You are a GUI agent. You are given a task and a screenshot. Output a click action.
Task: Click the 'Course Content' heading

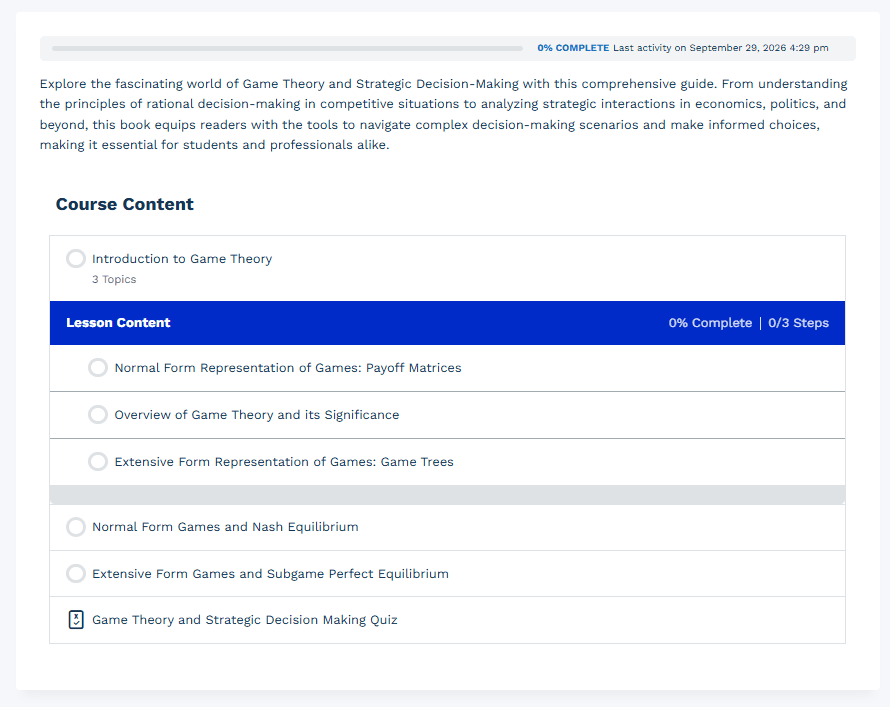(x=124, y=204)
